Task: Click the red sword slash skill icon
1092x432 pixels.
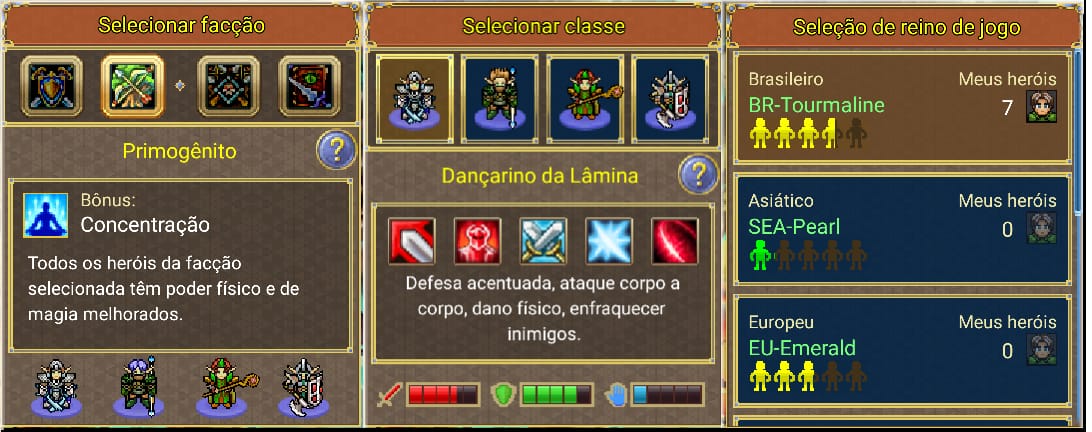Action: pos(412,241)
